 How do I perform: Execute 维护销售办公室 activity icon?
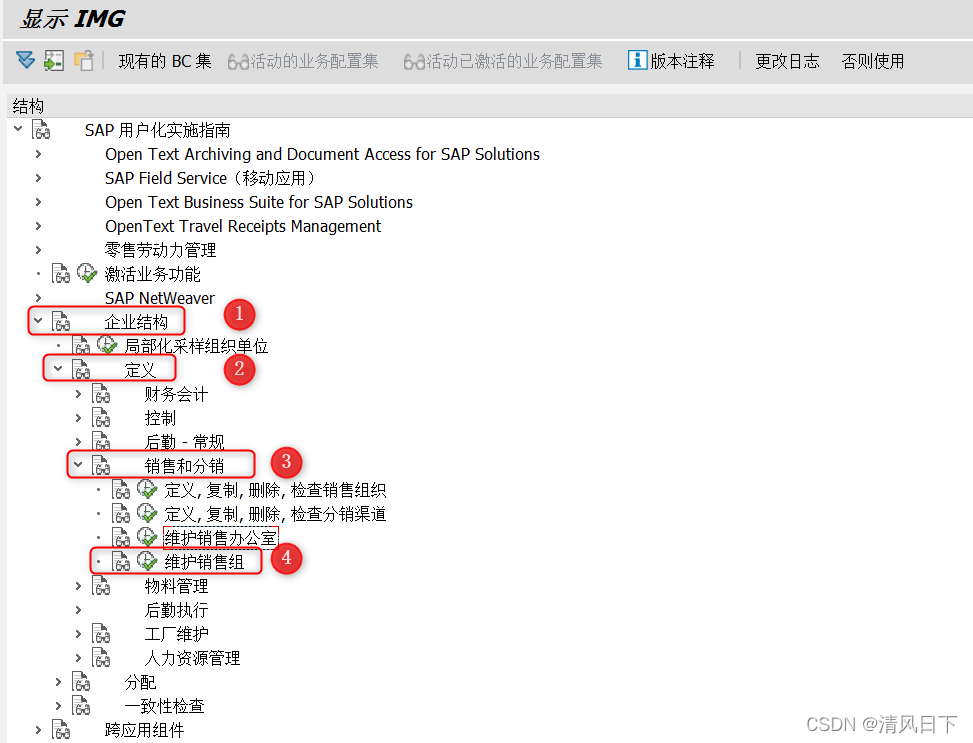147,537
